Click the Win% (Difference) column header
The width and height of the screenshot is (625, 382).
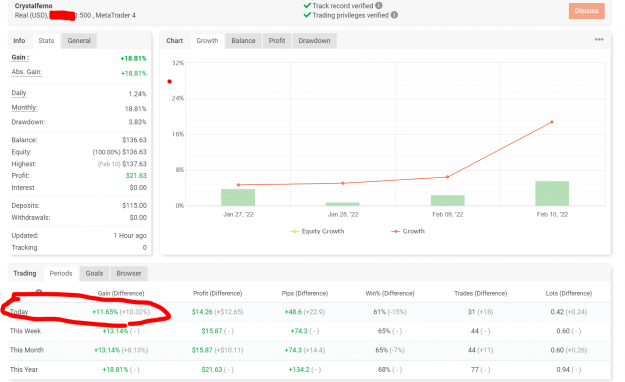point(390,293)
